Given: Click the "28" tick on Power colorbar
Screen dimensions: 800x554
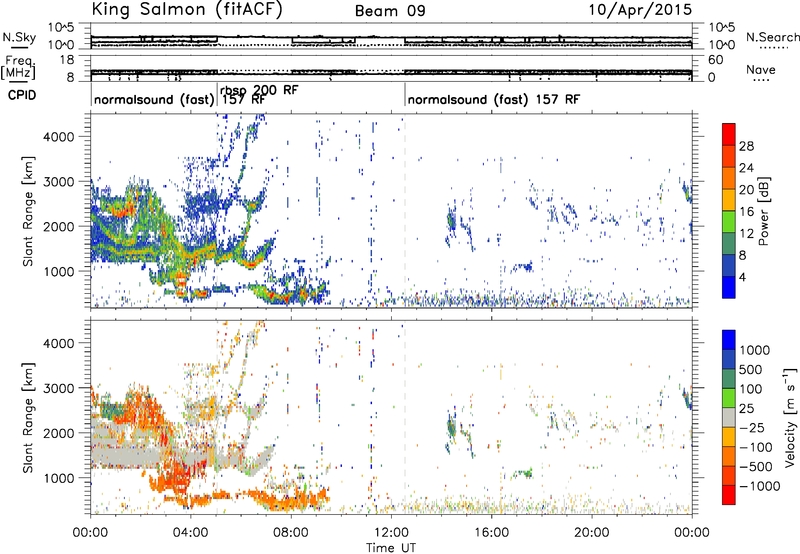Looking at the screenshot, I should [746, 146].
